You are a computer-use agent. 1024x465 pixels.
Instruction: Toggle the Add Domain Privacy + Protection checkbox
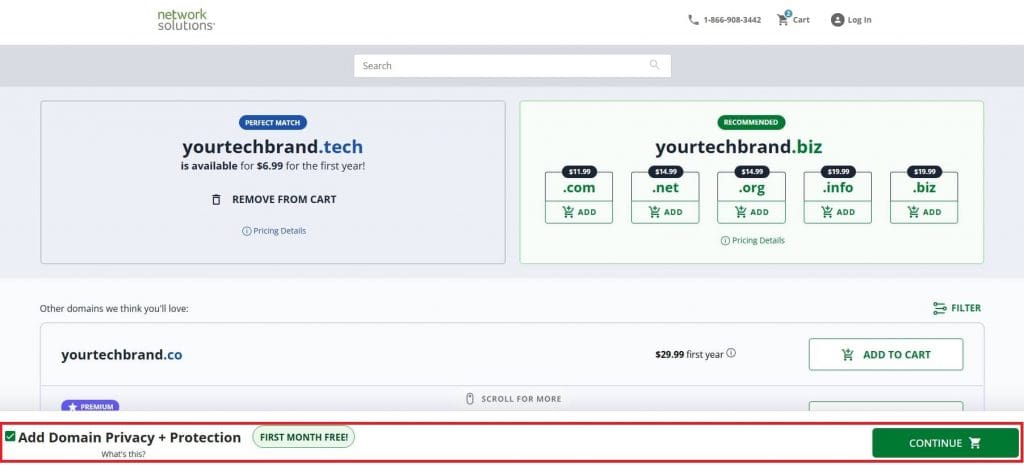click(10, 436)
